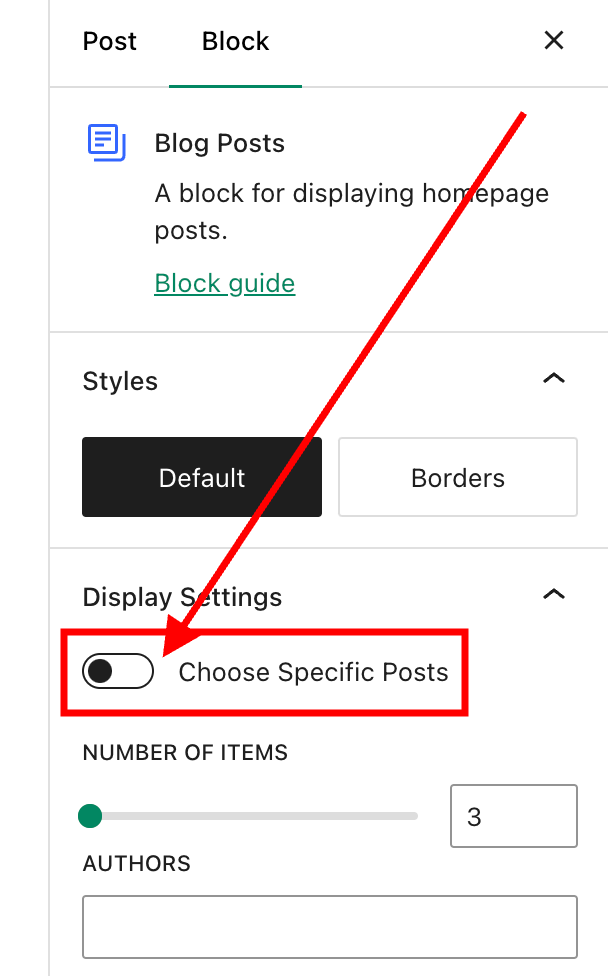This screenshot has height=976, width=608.
Task: Click the Blog Posts block title
Action: (x=220, y=143)
